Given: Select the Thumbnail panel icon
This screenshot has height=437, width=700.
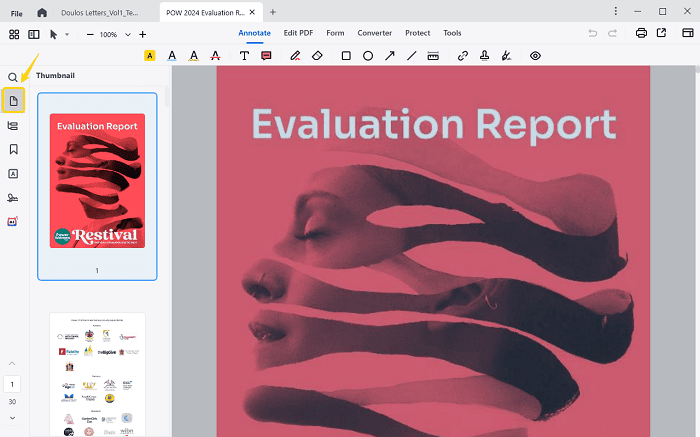Looking at the screenshot, I should click(x=14, y=101).
